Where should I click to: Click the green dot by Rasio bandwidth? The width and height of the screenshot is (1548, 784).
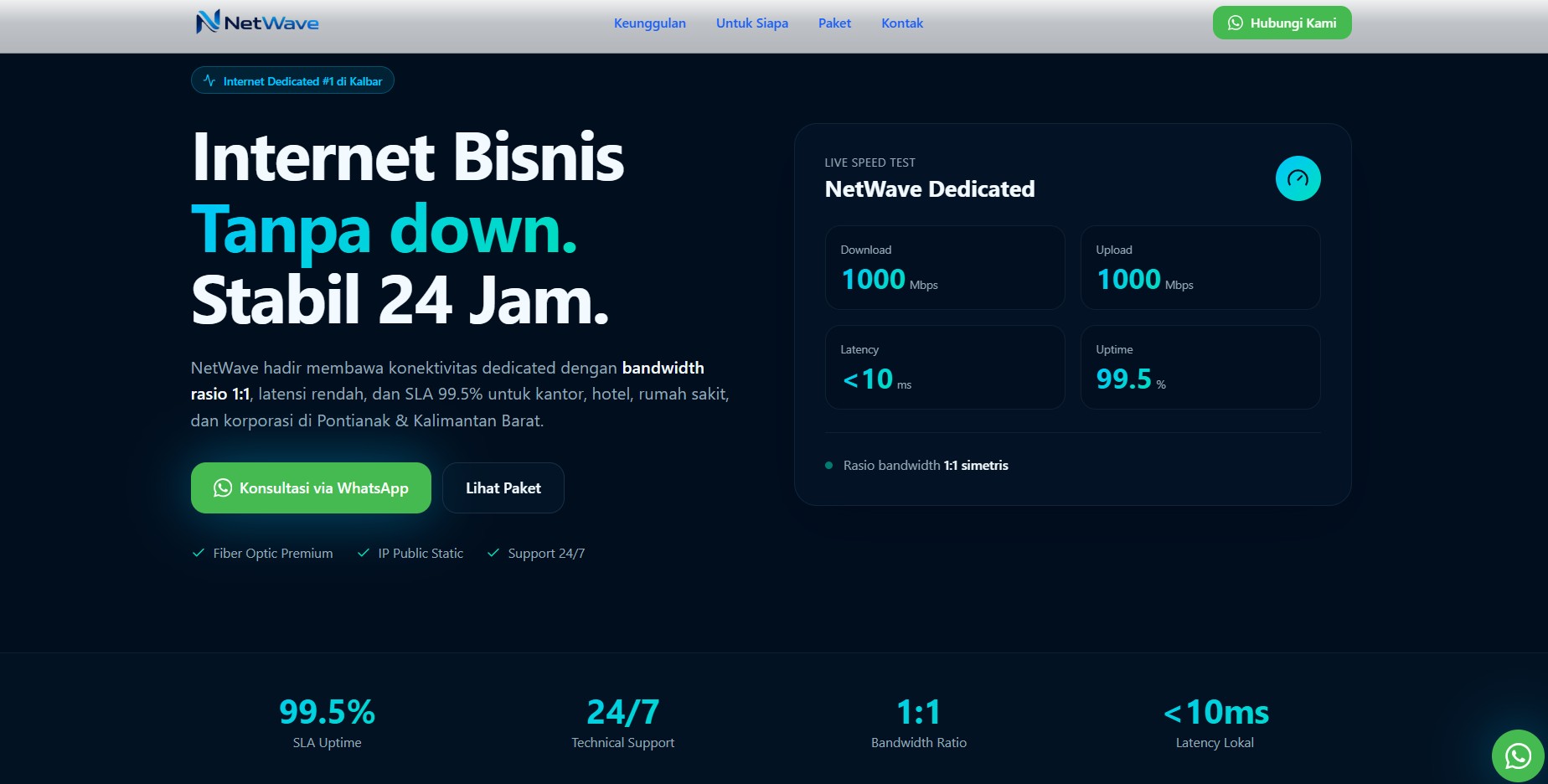pos(828,466)
